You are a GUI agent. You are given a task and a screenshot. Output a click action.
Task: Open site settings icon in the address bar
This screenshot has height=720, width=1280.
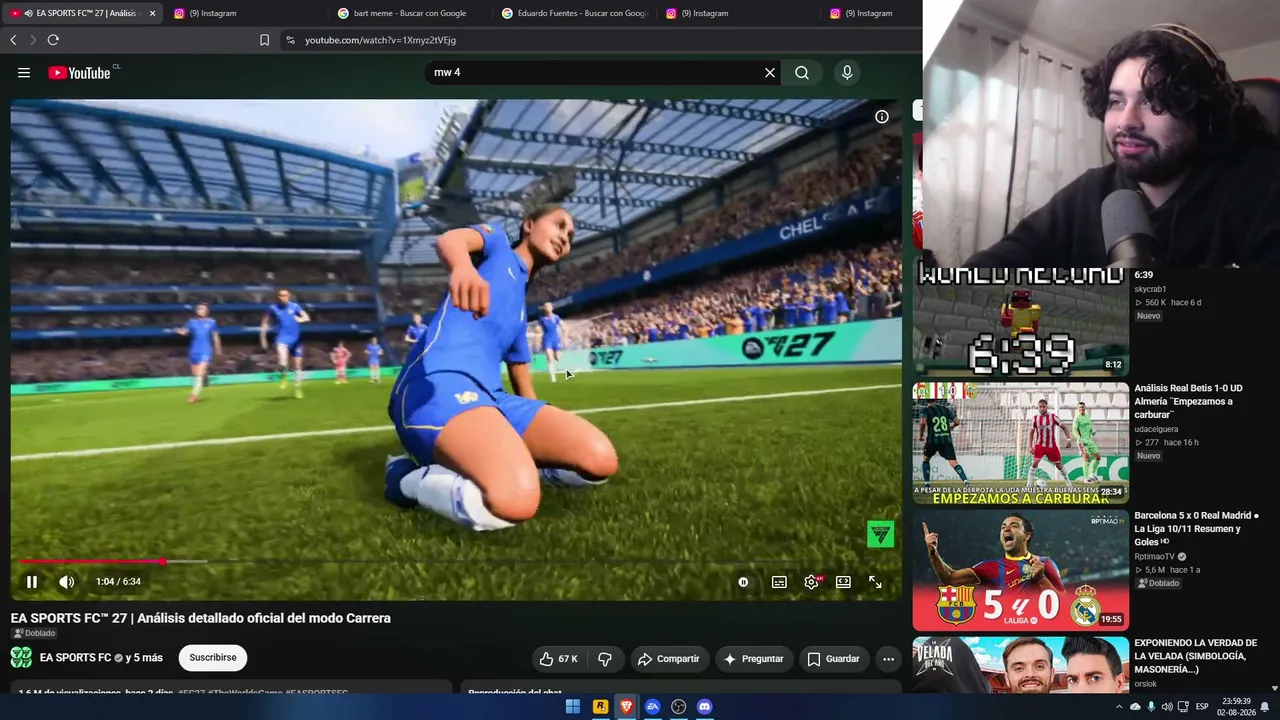(290, 40)
